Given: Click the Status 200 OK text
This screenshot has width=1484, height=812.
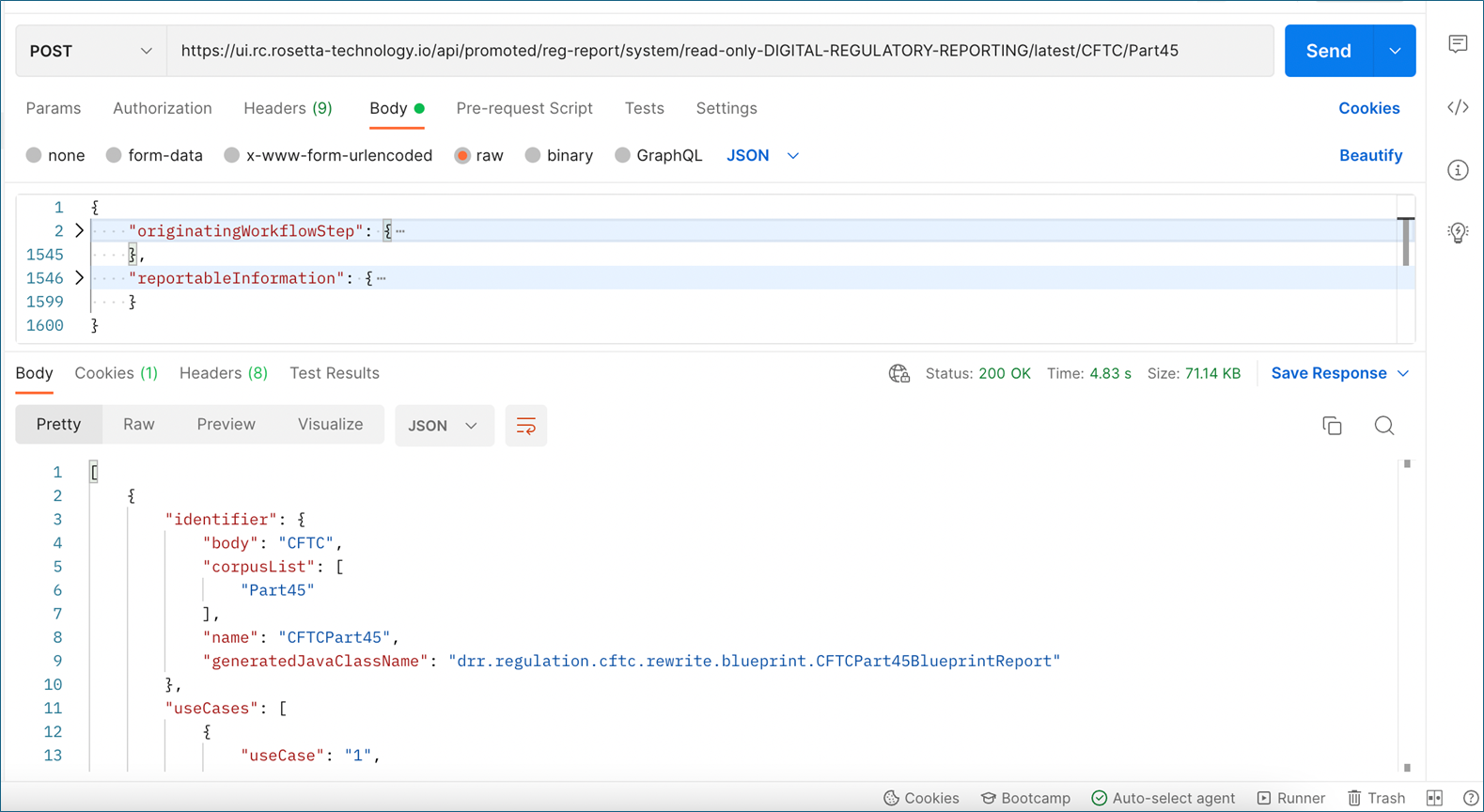Looking at the screenshot, I should coord(978,373).
